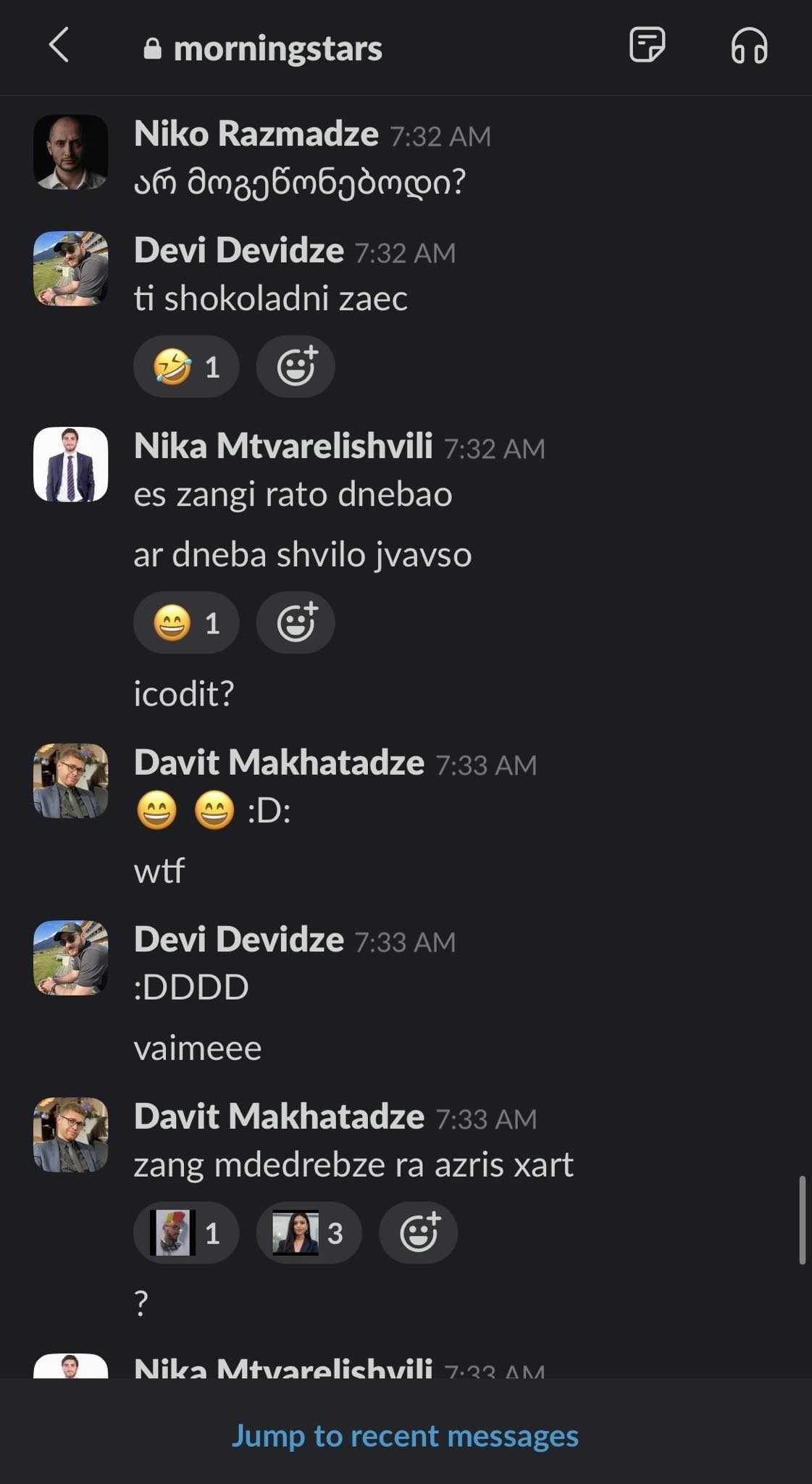The image size is (812, 1484).
Task: Tap the back arrow icon
Action: click(x=59, y=45)
